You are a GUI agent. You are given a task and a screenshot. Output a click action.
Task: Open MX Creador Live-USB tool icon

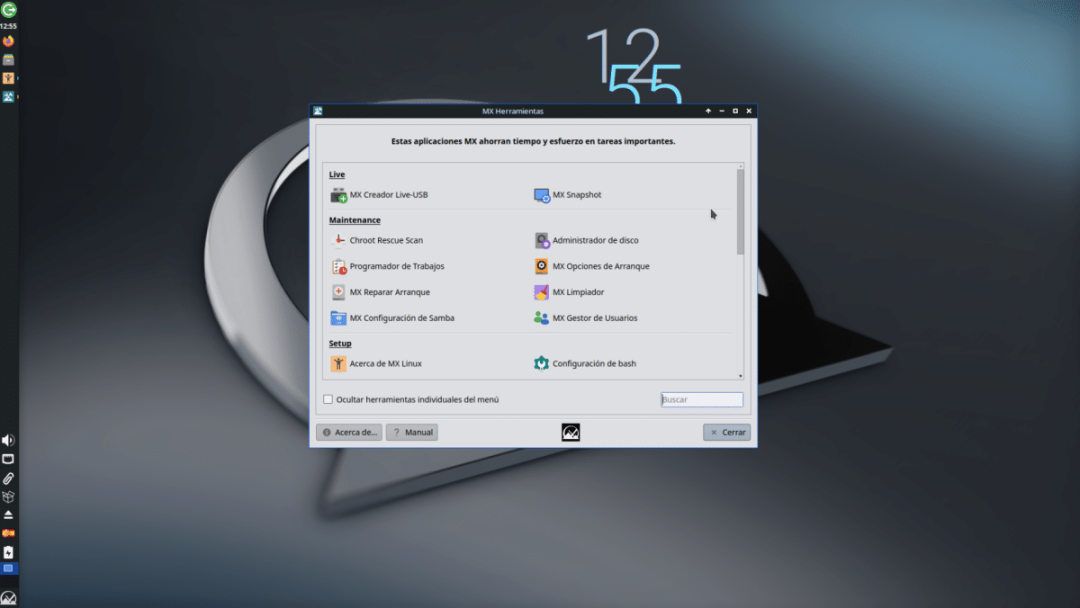338,196
